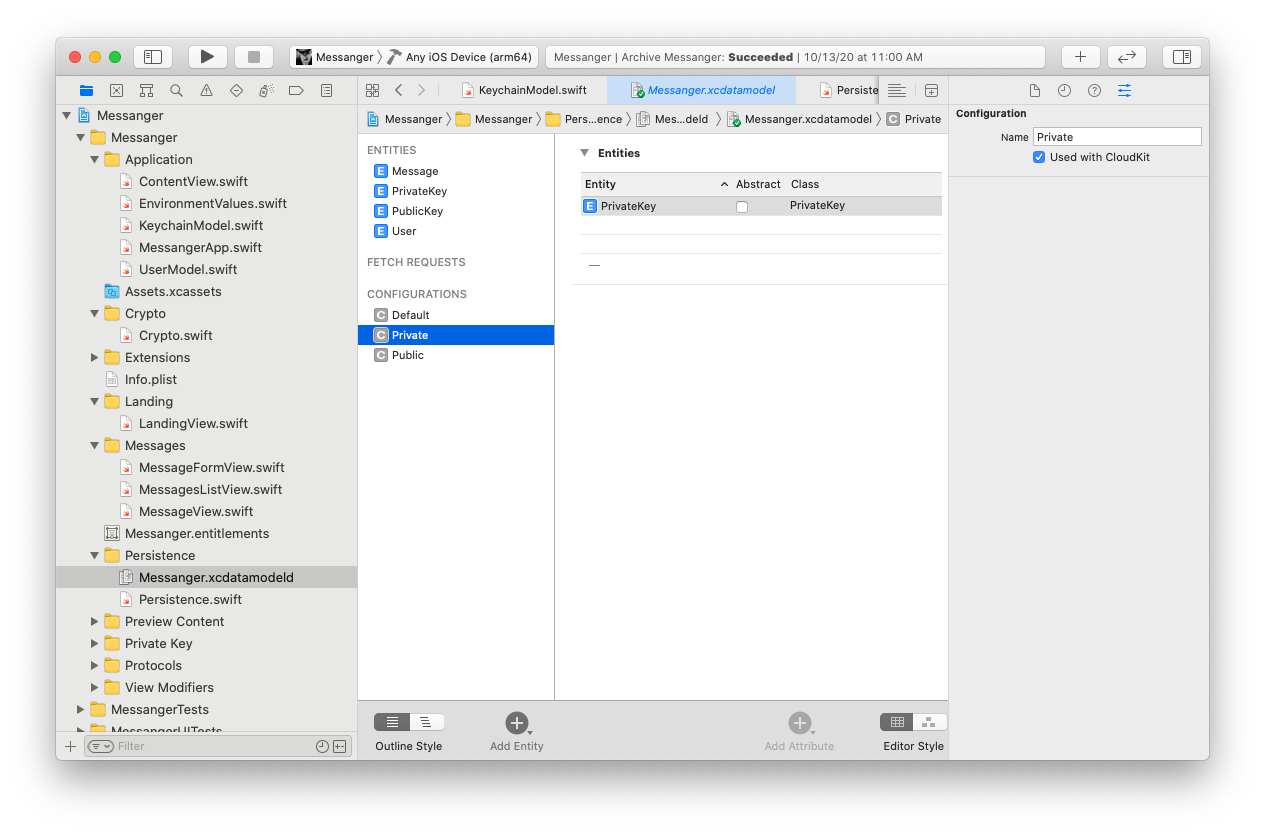Click the Add Attribute button
The width and height of the screenshot is (1265, 834).
[799, 723]
